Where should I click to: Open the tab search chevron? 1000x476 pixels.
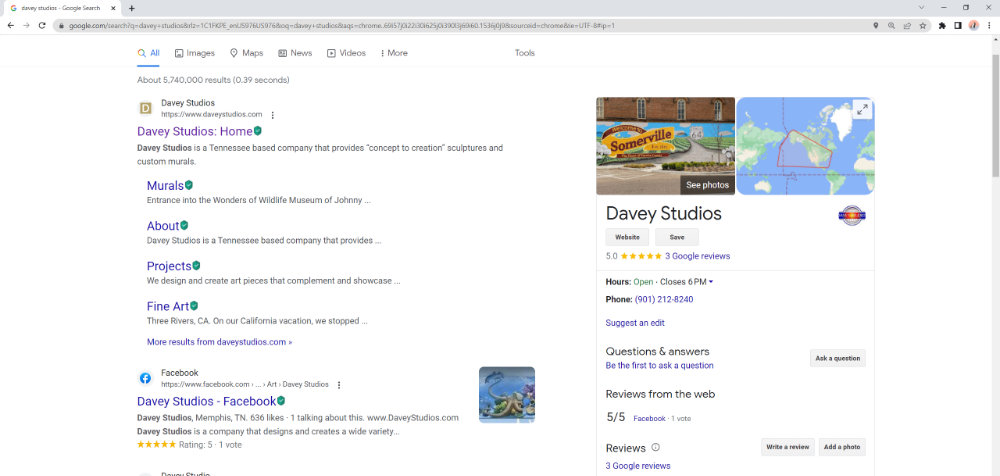point(922,8)
